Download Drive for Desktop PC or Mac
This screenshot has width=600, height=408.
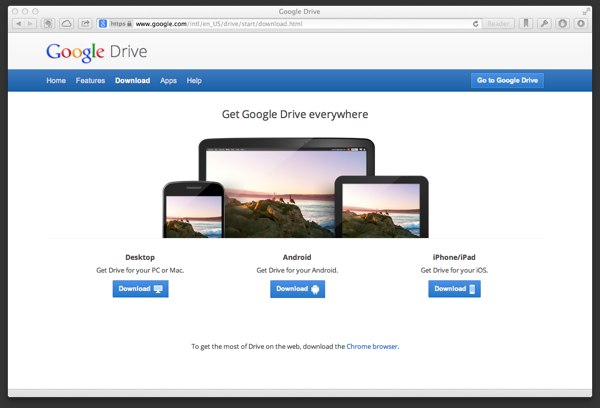pos(140,289)
